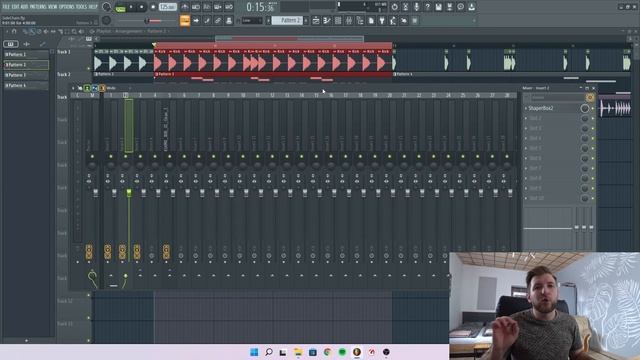640x360 pixels.
Task: Open Windows Search on taskbar
Action: tap(269, 352)
